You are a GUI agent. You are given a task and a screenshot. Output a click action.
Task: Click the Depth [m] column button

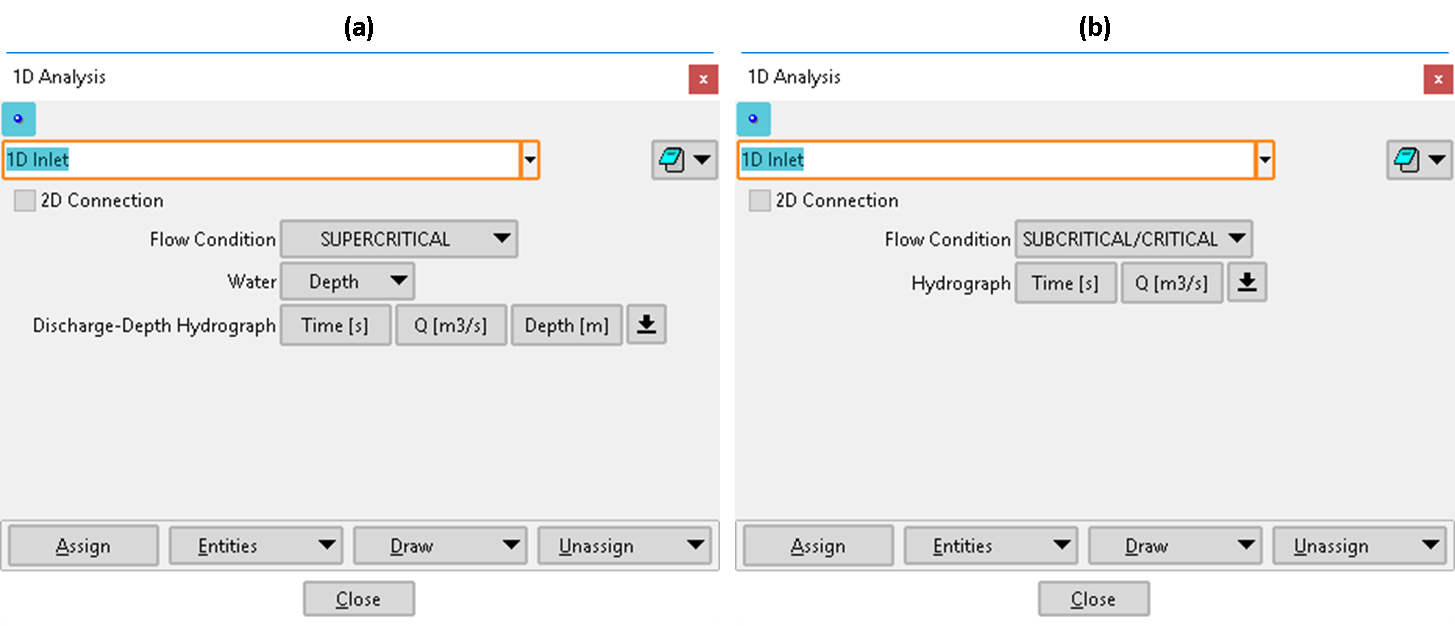coord(566,326)
